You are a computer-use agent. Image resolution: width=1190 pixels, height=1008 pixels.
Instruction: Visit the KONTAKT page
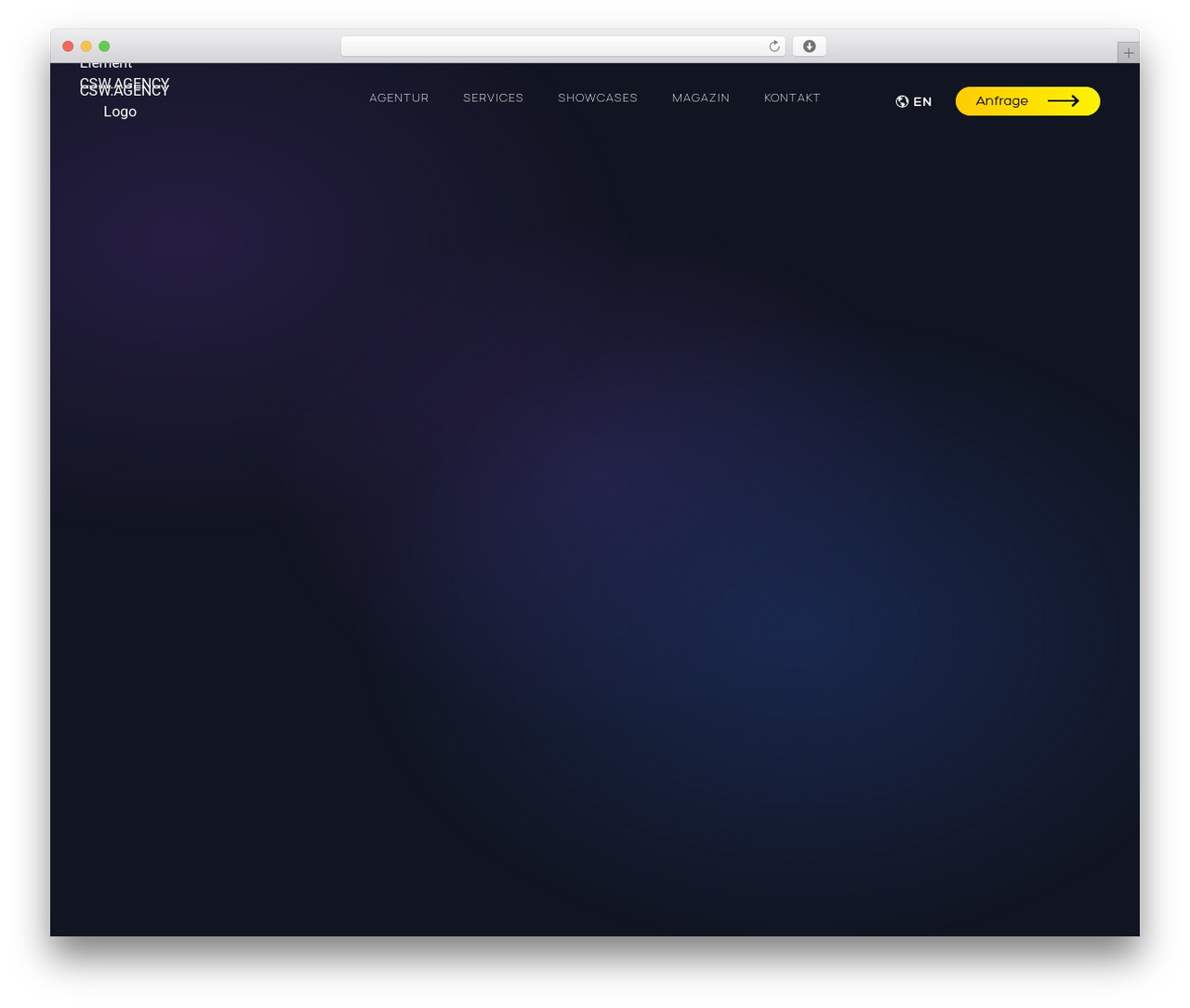click(792, 98)
